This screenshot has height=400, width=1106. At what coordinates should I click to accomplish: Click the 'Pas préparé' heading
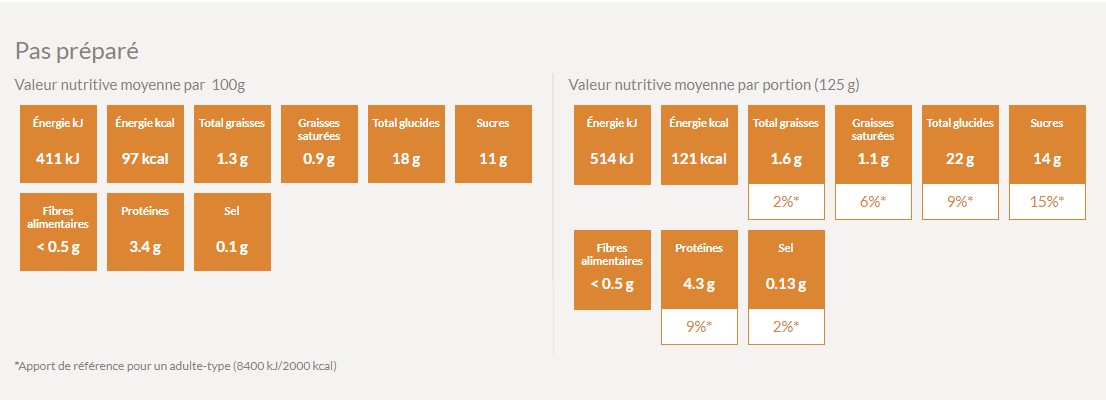click(76, 51)
